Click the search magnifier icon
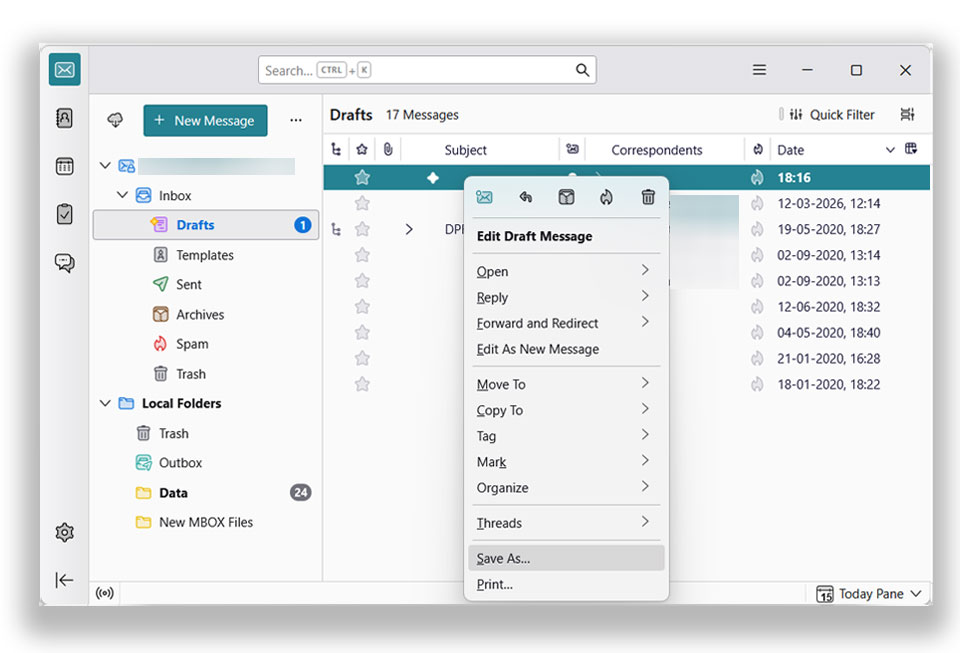 pyautogui.click(x=582, y=70)
